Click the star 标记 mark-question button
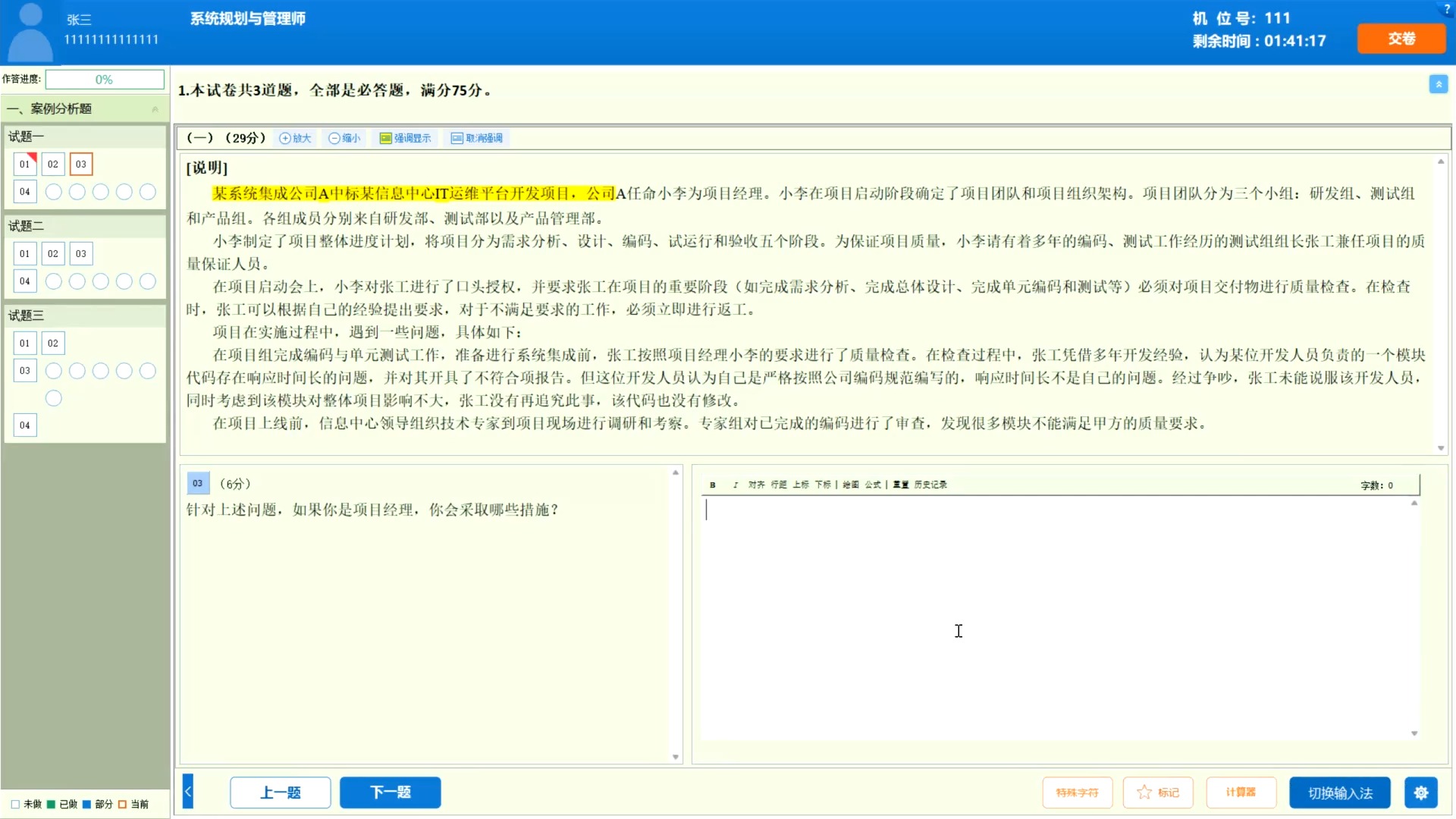 (1158, 792)
